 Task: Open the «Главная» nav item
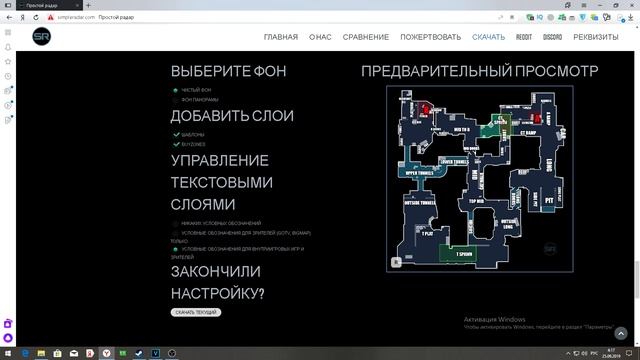pyautogui.click(x=281, y=37)
